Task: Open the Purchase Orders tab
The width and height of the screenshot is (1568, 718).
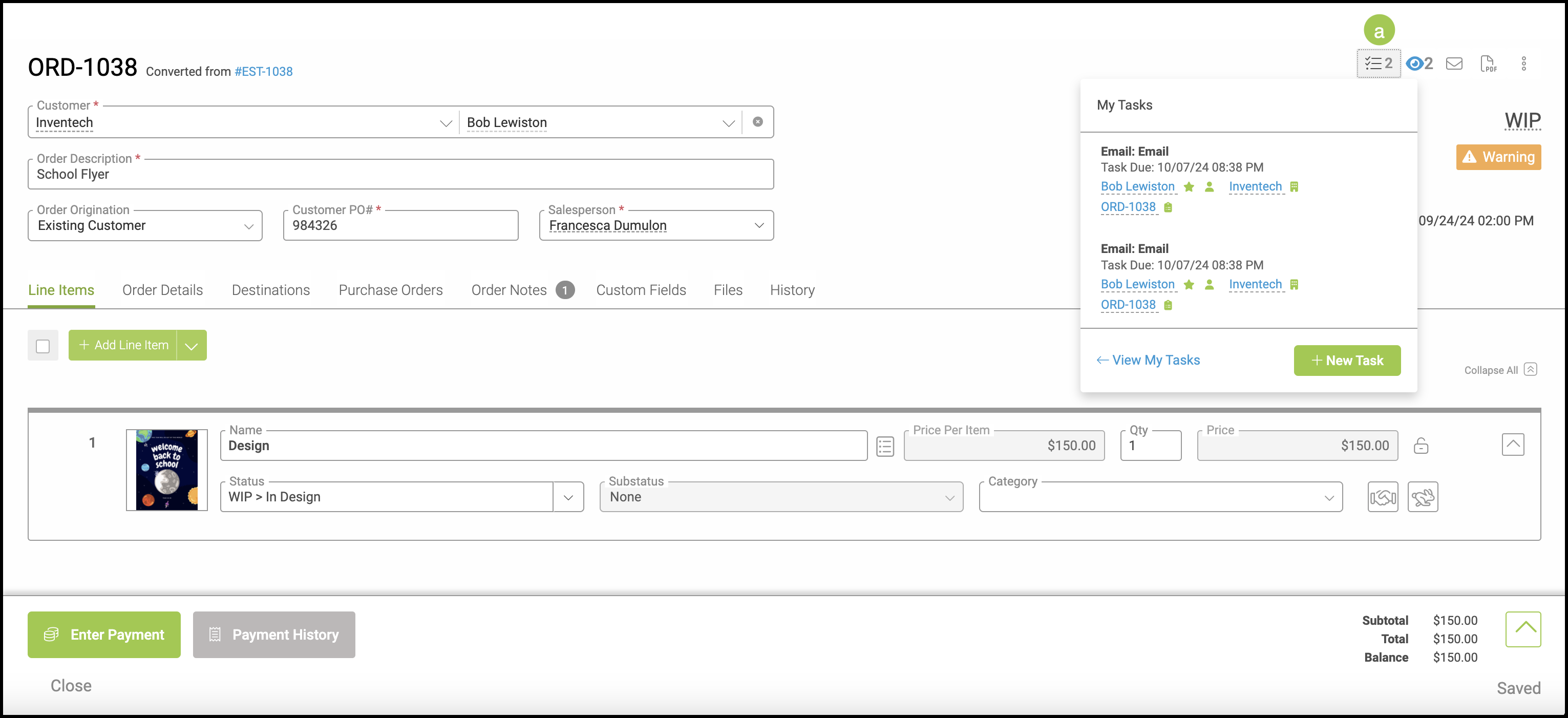Action: 390,290
